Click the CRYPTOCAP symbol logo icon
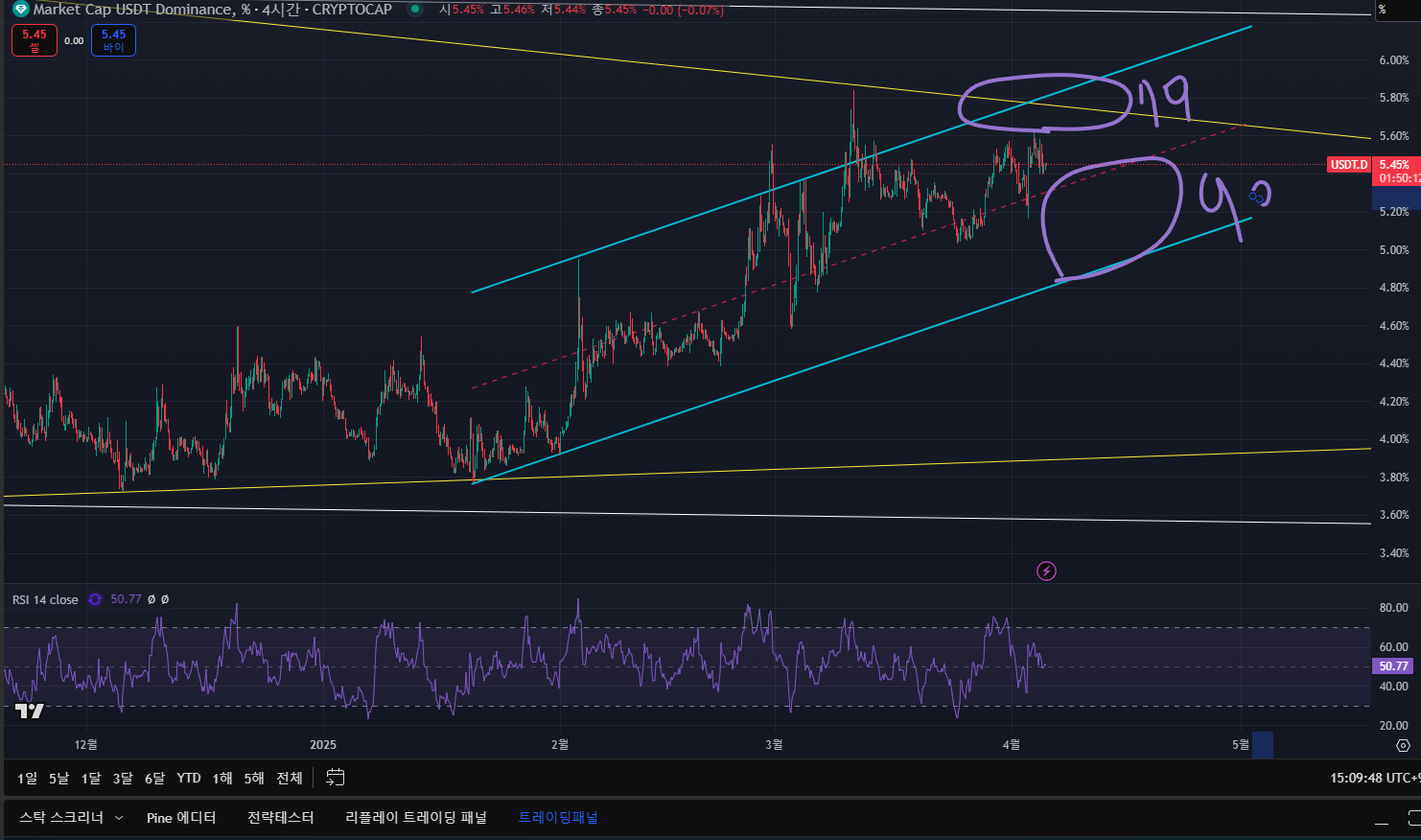The width and height of the screenshot is (1421, 840). click(x=21, y=10)
